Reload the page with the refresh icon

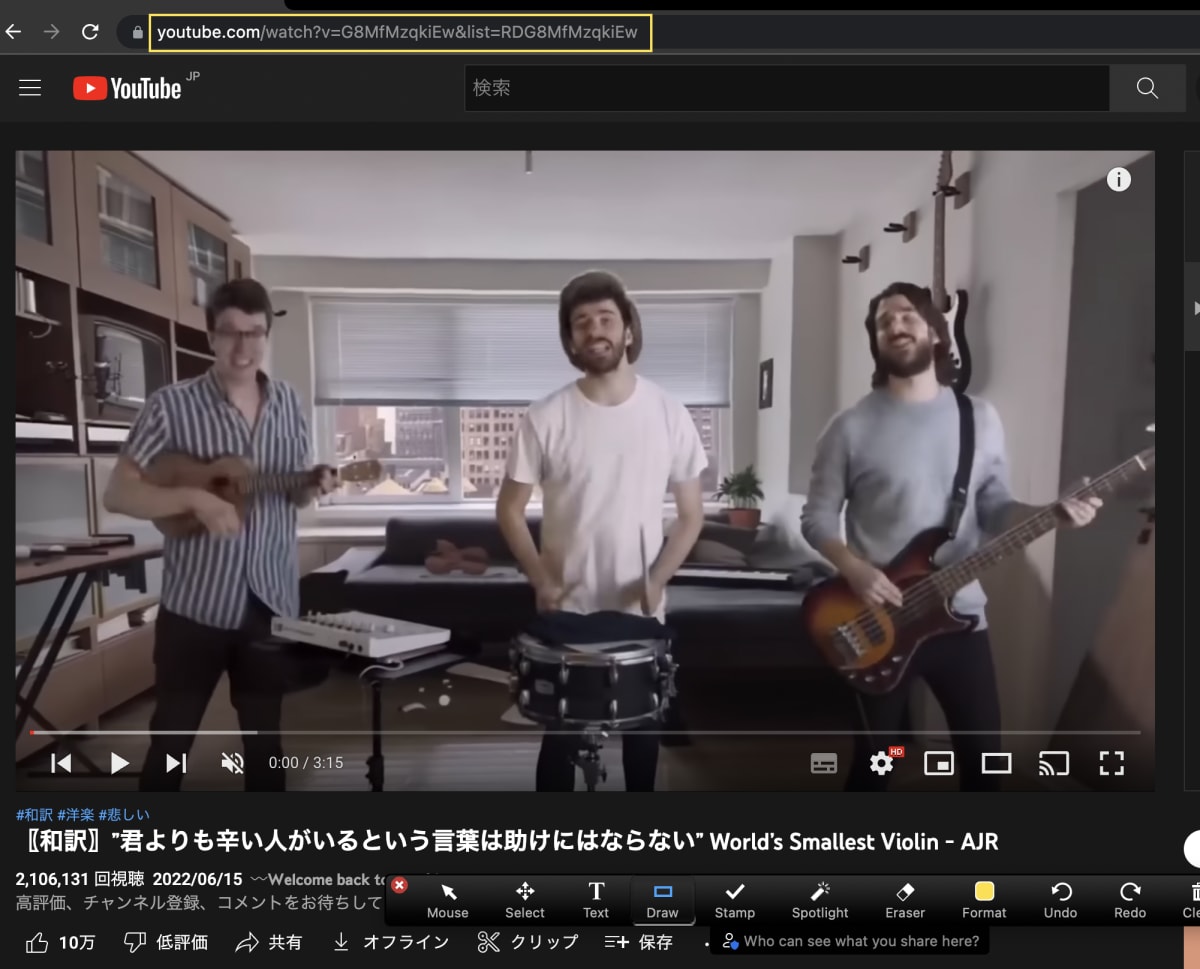pyautogui.click(x=90, y=32)
